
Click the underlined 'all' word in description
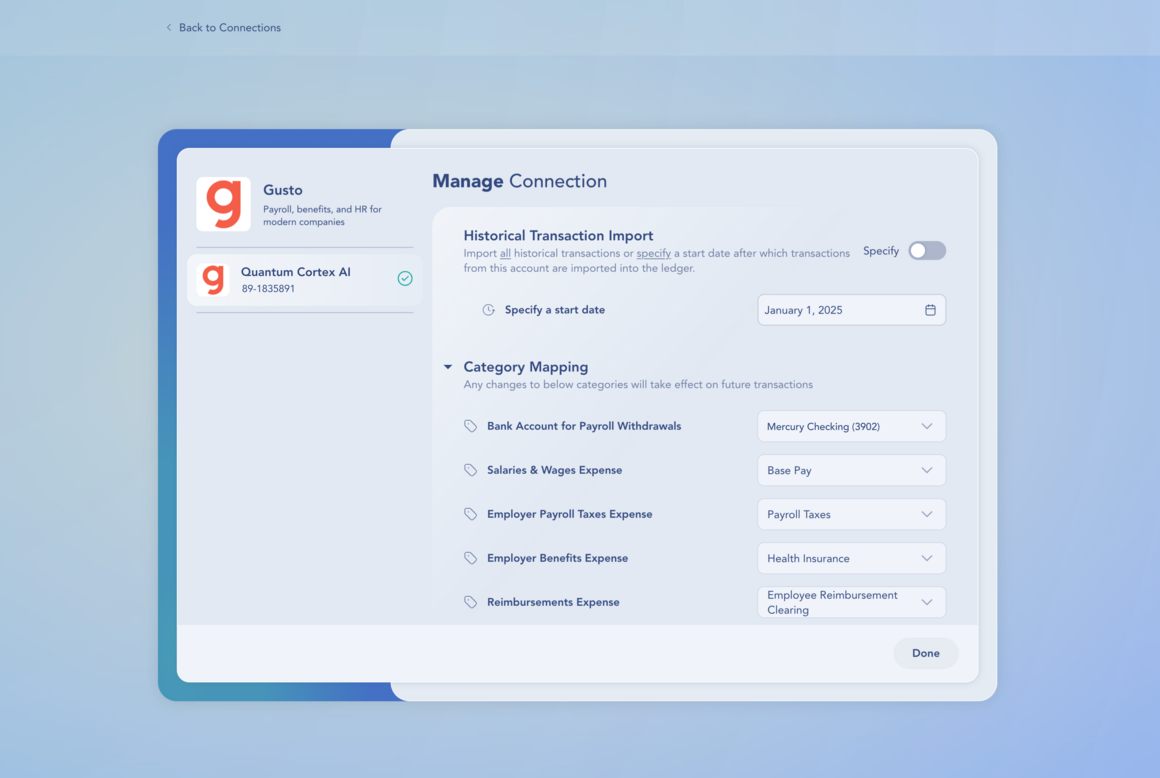505,253
